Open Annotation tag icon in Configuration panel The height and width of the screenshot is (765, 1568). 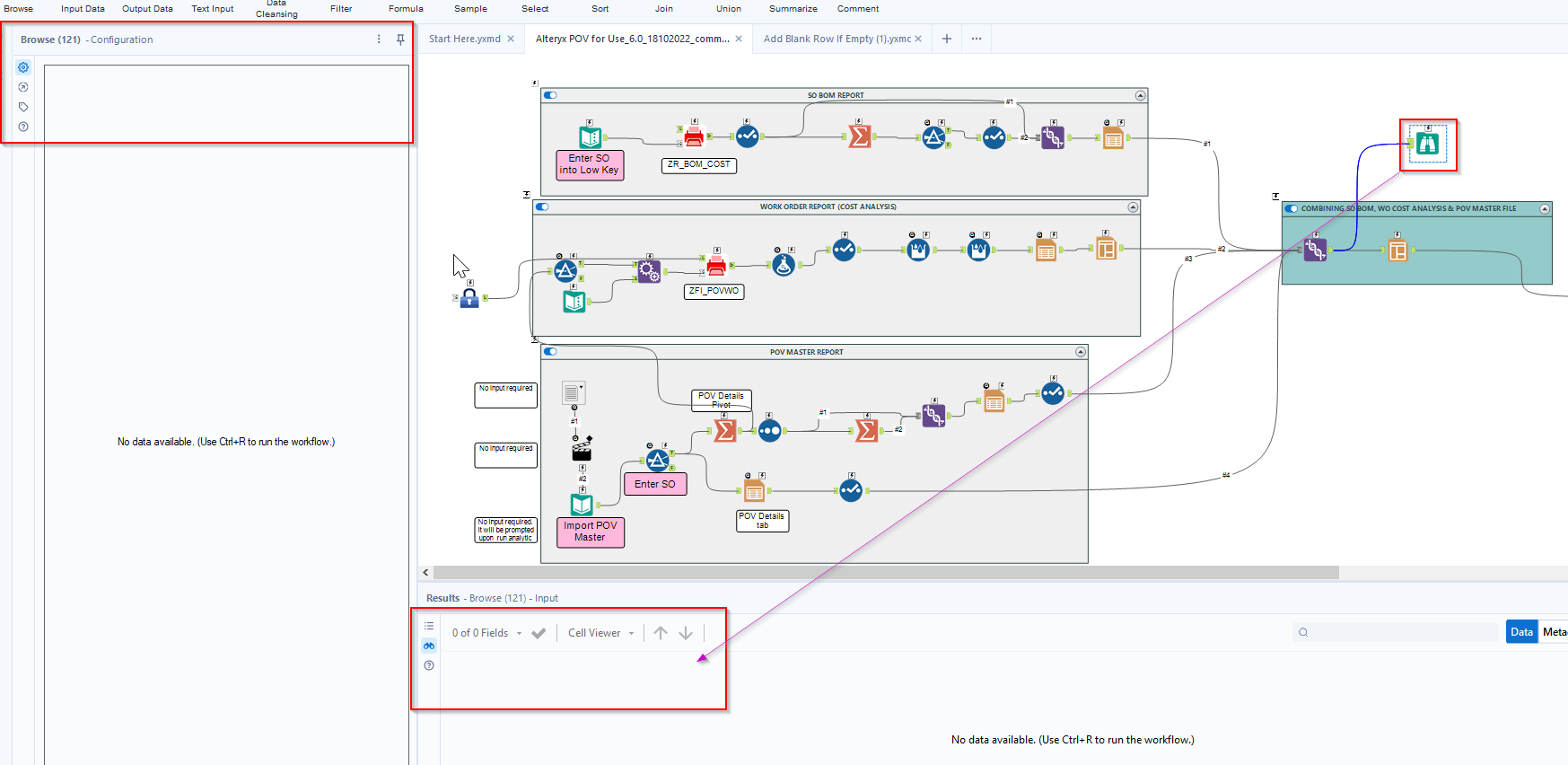[x=23, y=107]
